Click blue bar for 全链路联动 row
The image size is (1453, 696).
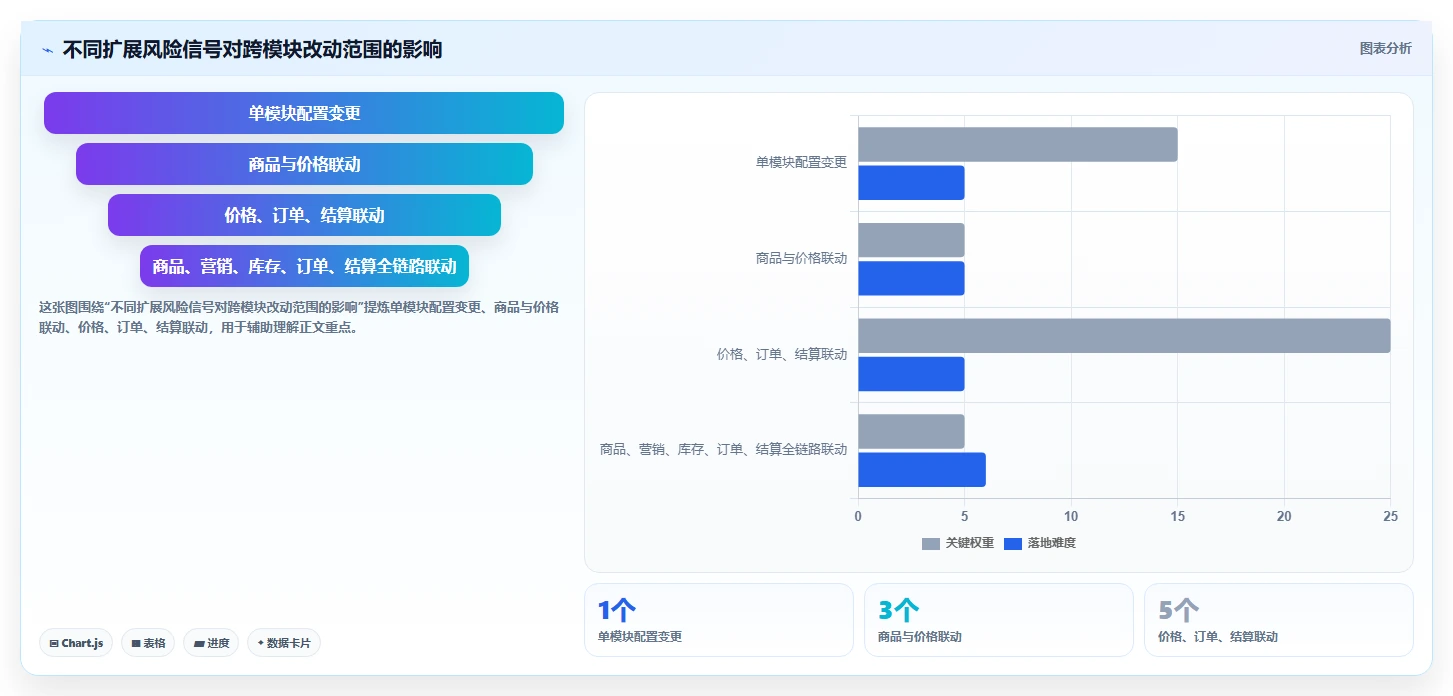(x=922, y=470)
